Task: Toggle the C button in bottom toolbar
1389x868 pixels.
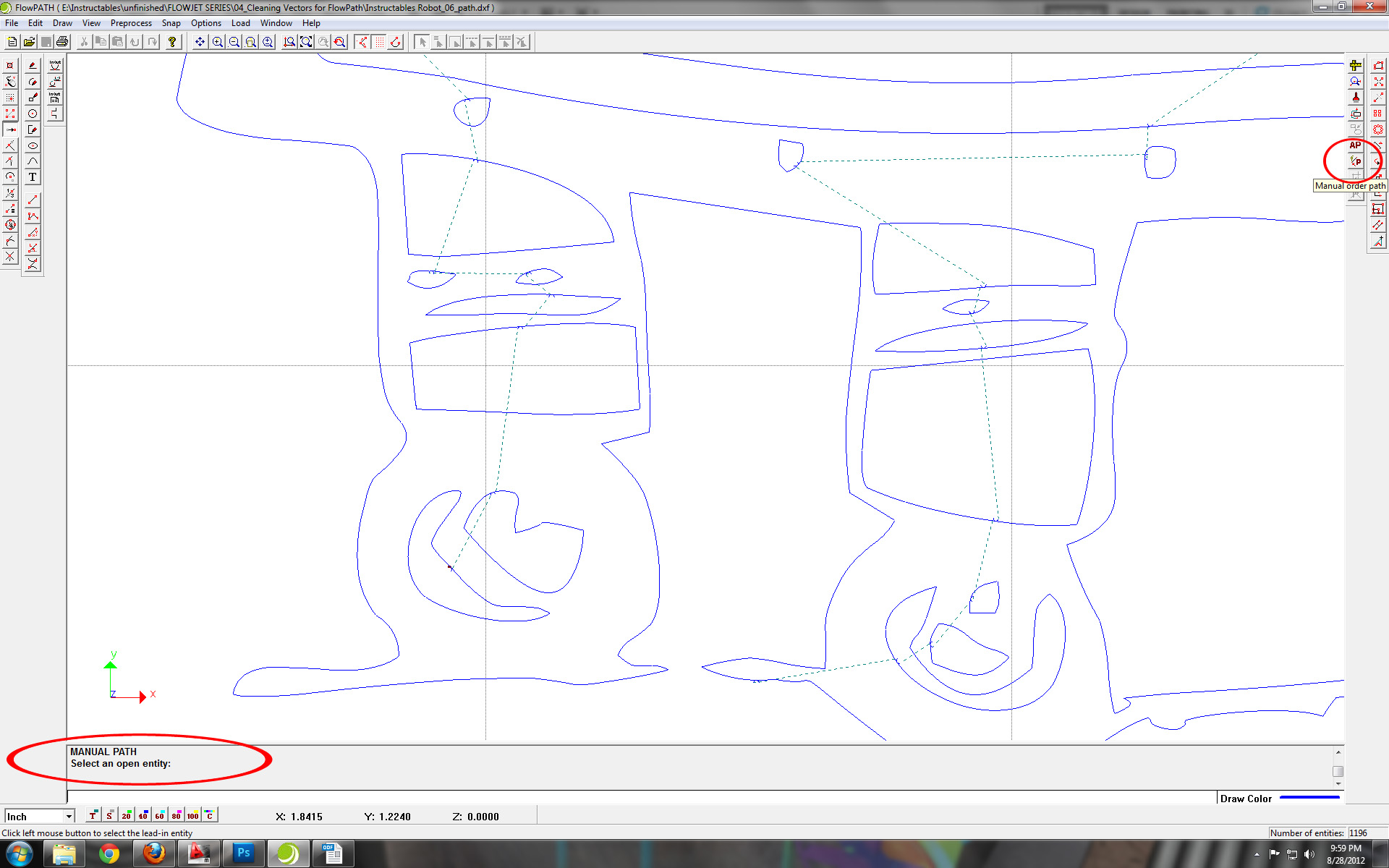Action: point(209,815)
